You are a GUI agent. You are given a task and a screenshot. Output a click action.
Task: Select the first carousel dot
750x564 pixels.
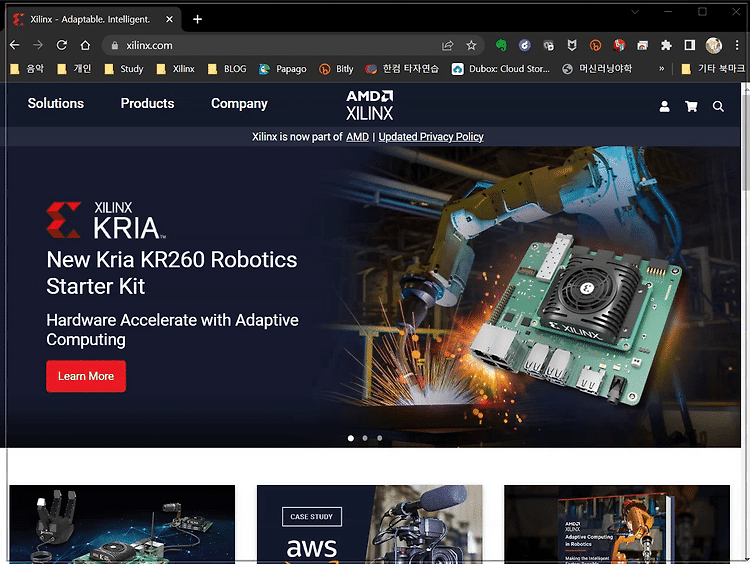[351, 438]
